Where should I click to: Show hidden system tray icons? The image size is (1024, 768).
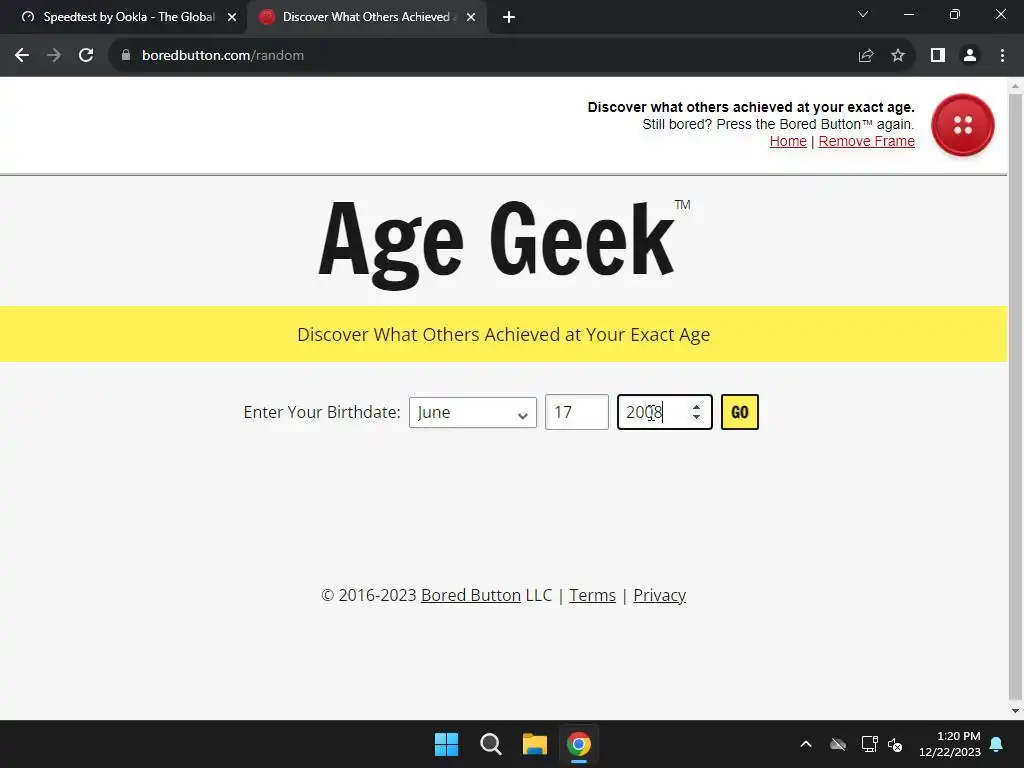tap(806, 744)
